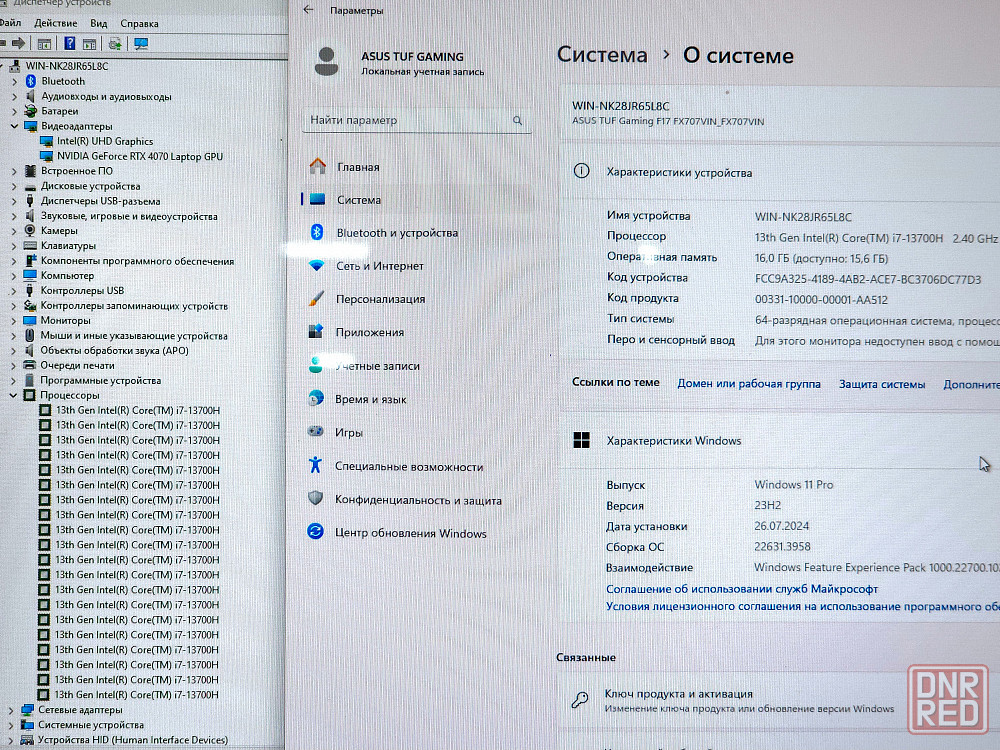
Task: Click the Сеть и Интернет Wi-Fi icon
Action: tap(316, 265)
